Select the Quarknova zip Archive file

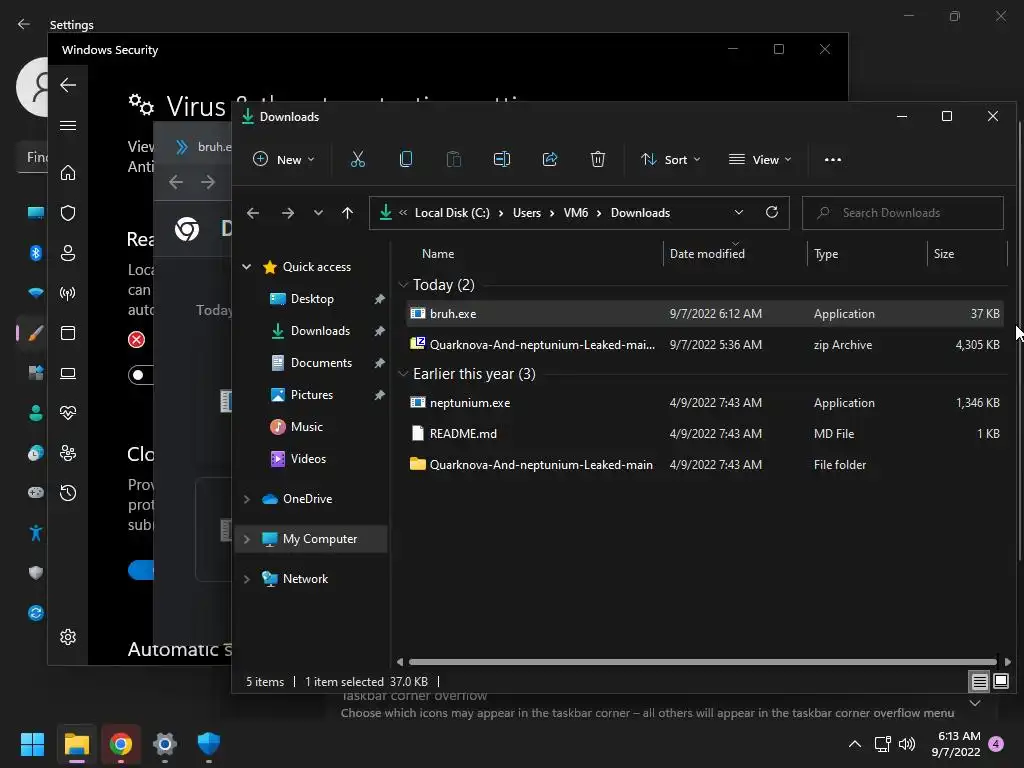point(705,345)
